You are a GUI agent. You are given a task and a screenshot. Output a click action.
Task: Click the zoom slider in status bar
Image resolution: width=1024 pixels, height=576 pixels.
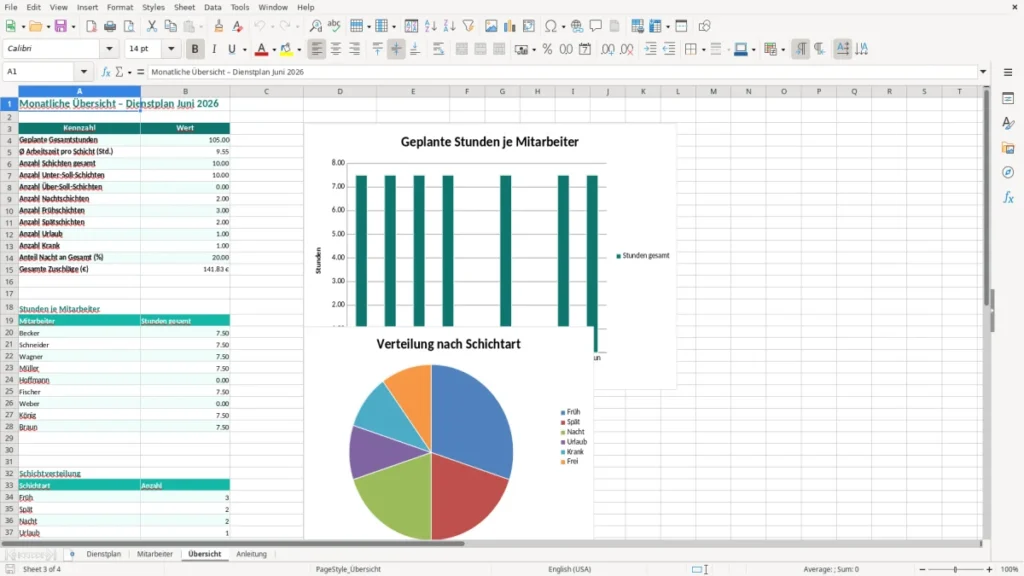coord(955,569)
